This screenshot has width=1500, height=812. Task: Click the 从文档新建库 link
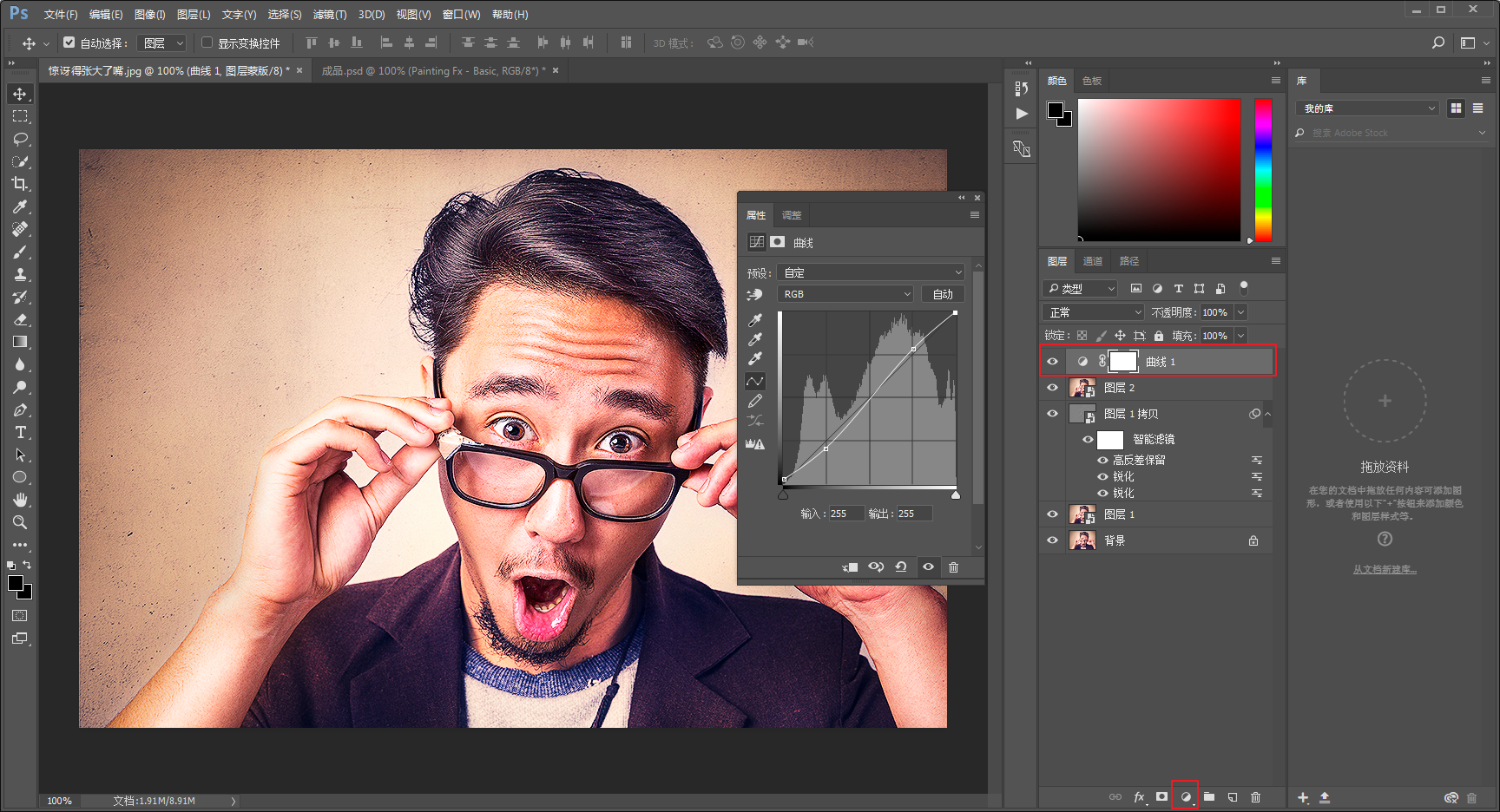point(1385,570)
